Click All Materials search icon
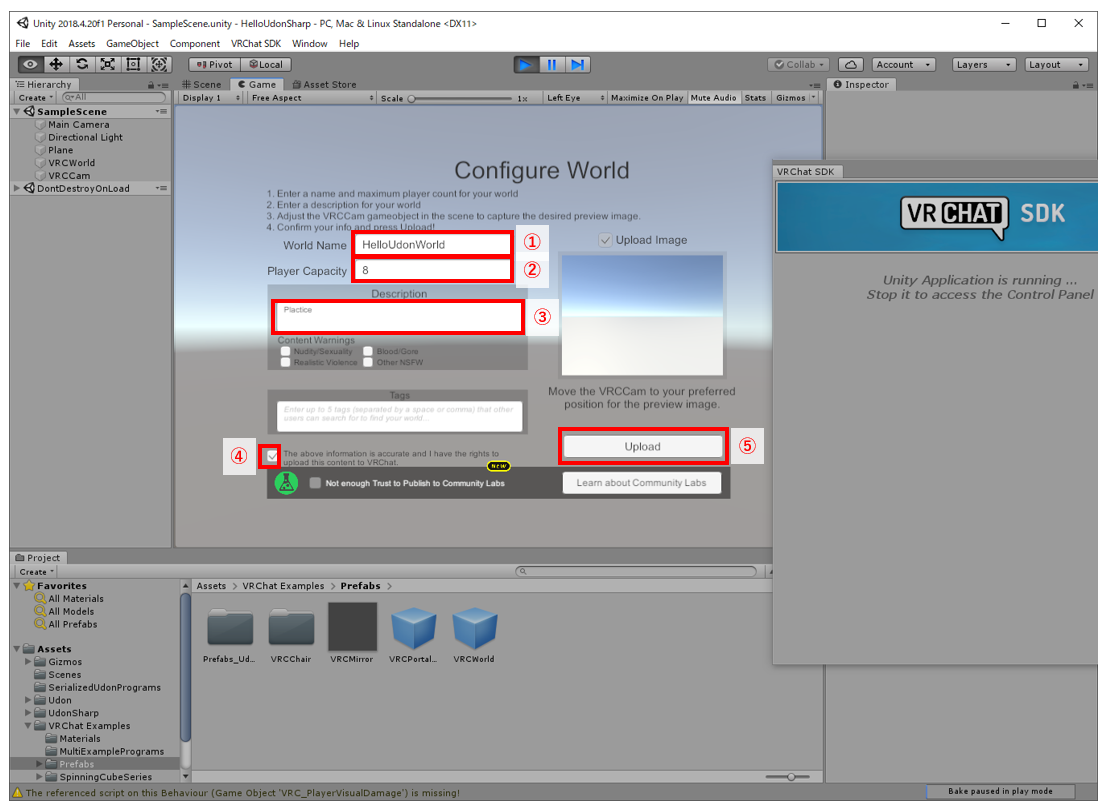The height and width of the screenshot is (810, 1107). click(x=40, y=599)
